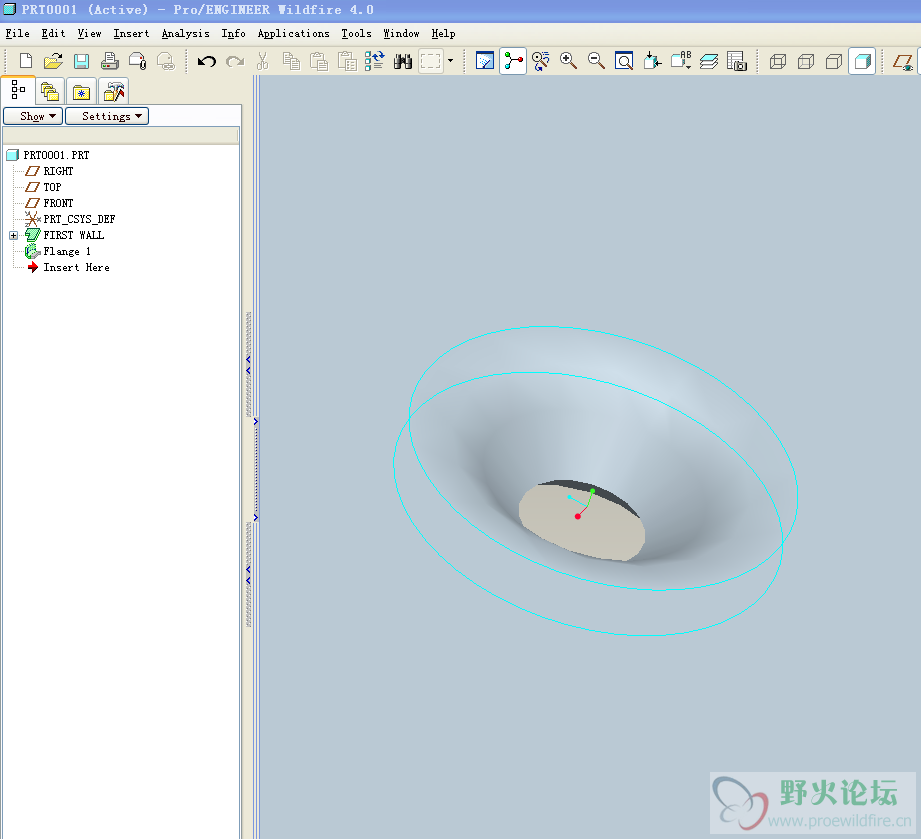Open the File menu

point(18,33)
